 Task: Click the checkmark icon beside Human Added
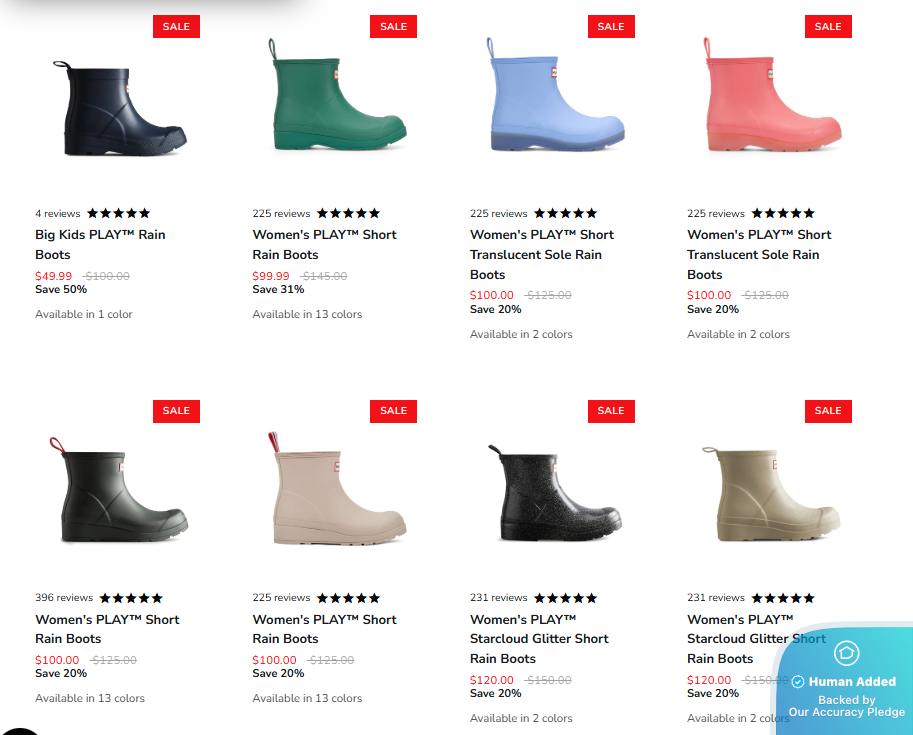click(x=798, y=681)
